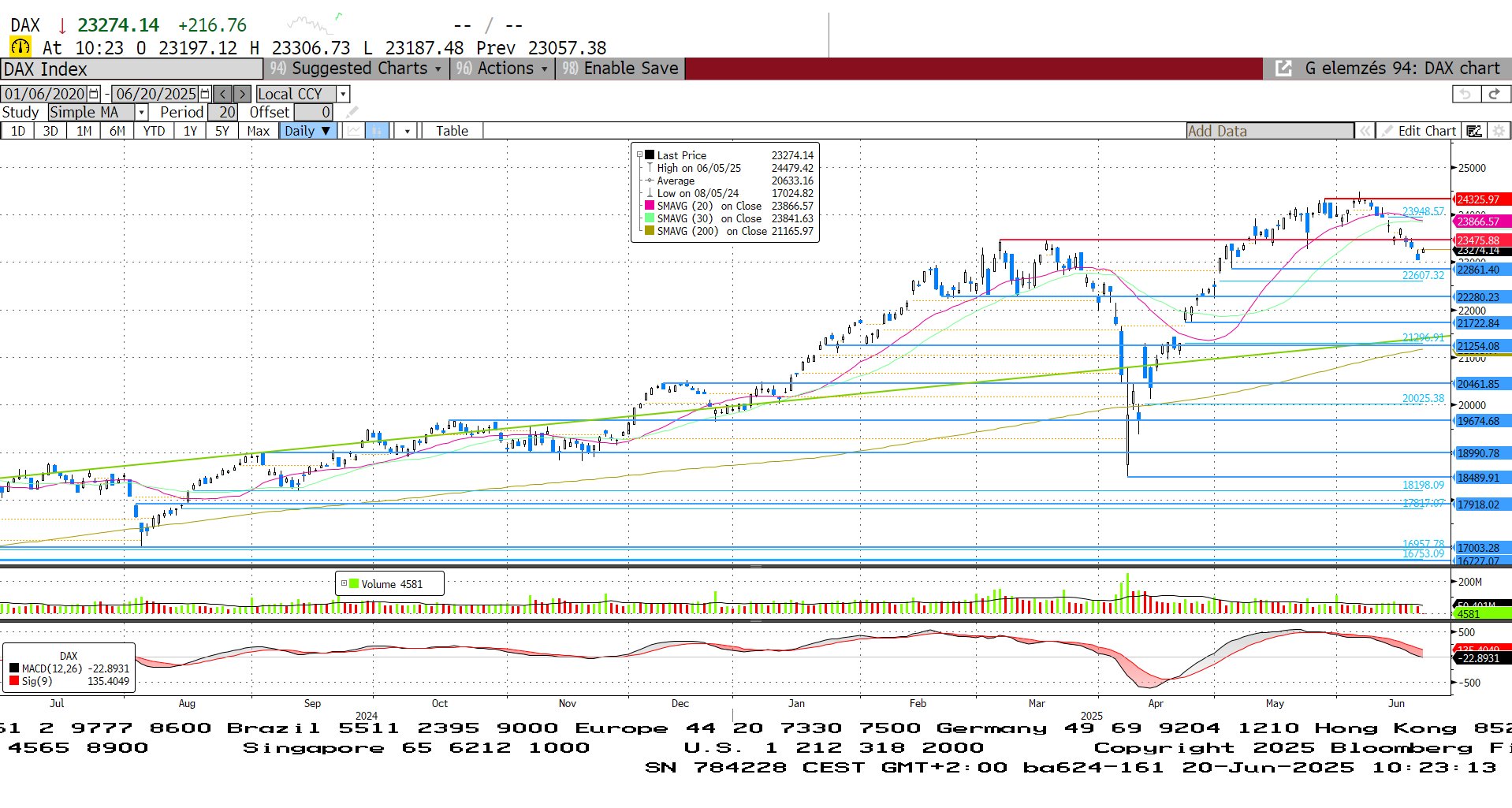
Task: Click the SMAVG (200) on Close legend row
Action: pos(729,231)
